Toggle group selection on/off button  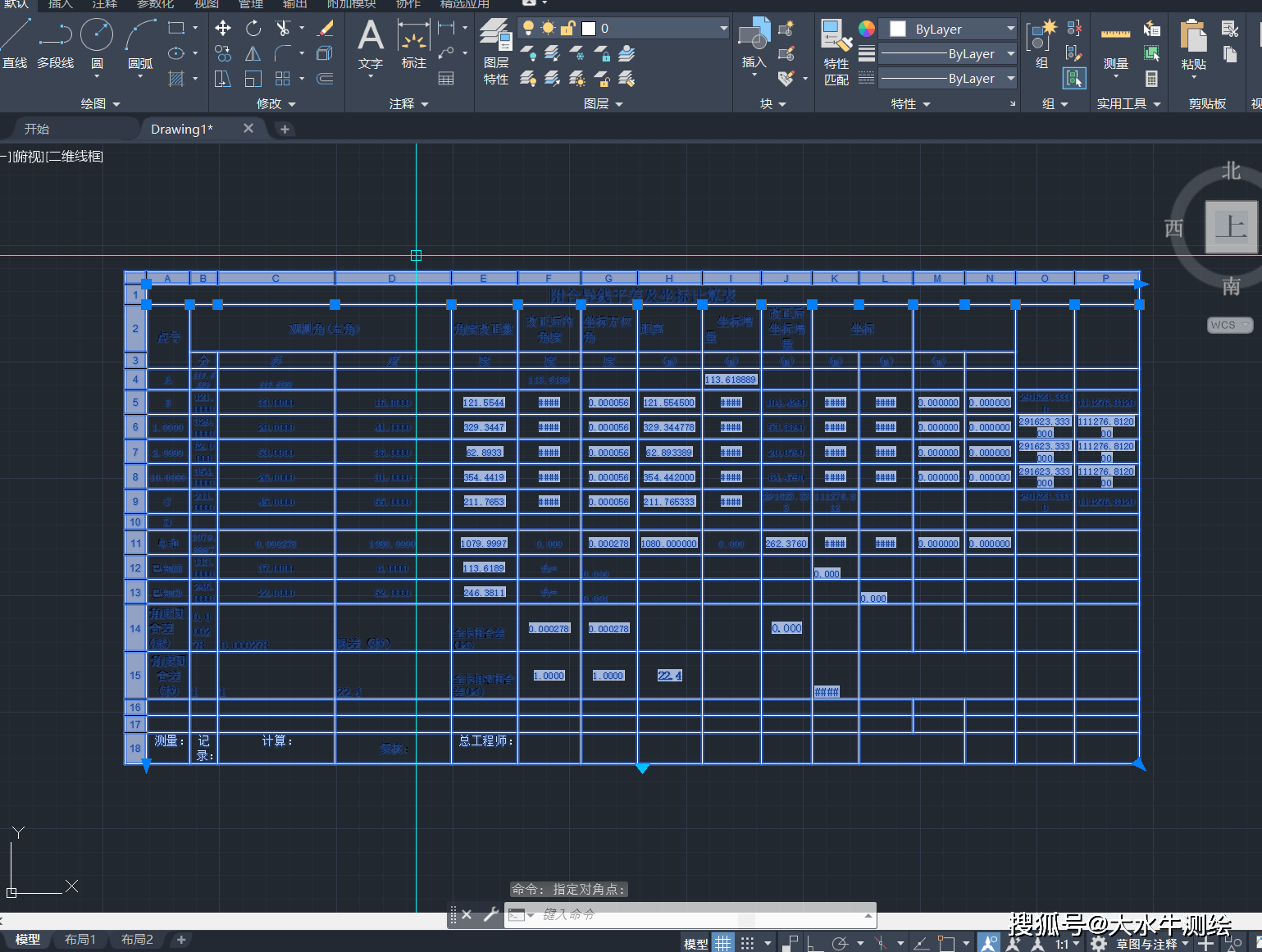coord(1074,79)
